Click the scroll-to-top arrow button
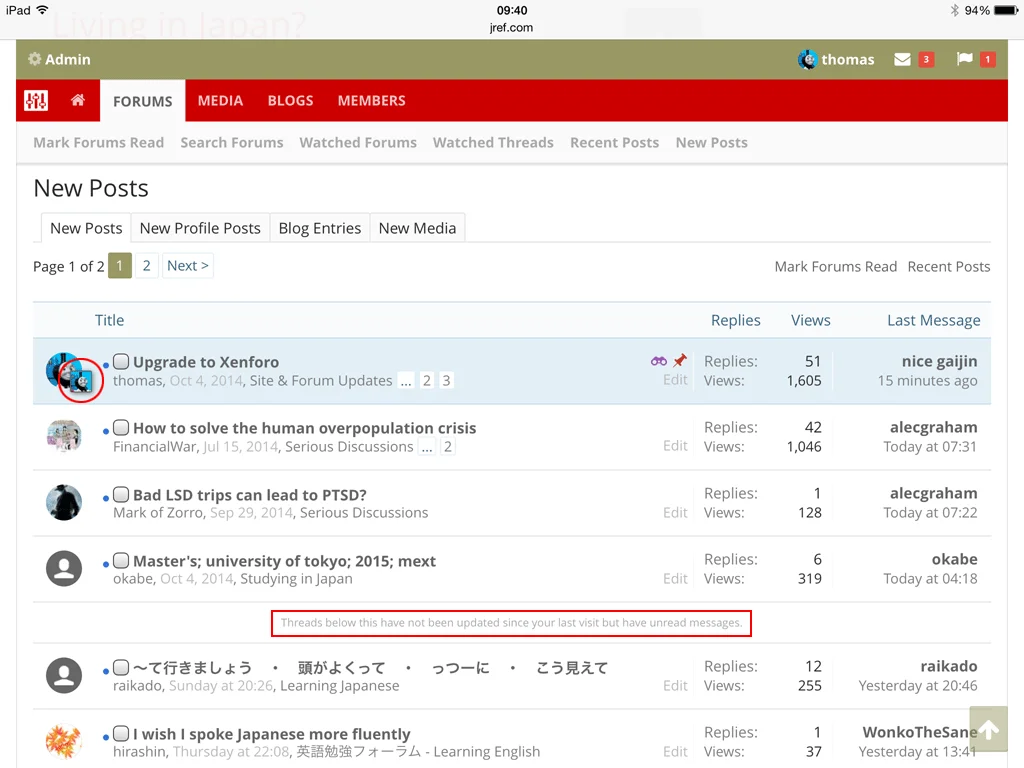The height and width of the screenshot is (768, 1024). (988, 729)
